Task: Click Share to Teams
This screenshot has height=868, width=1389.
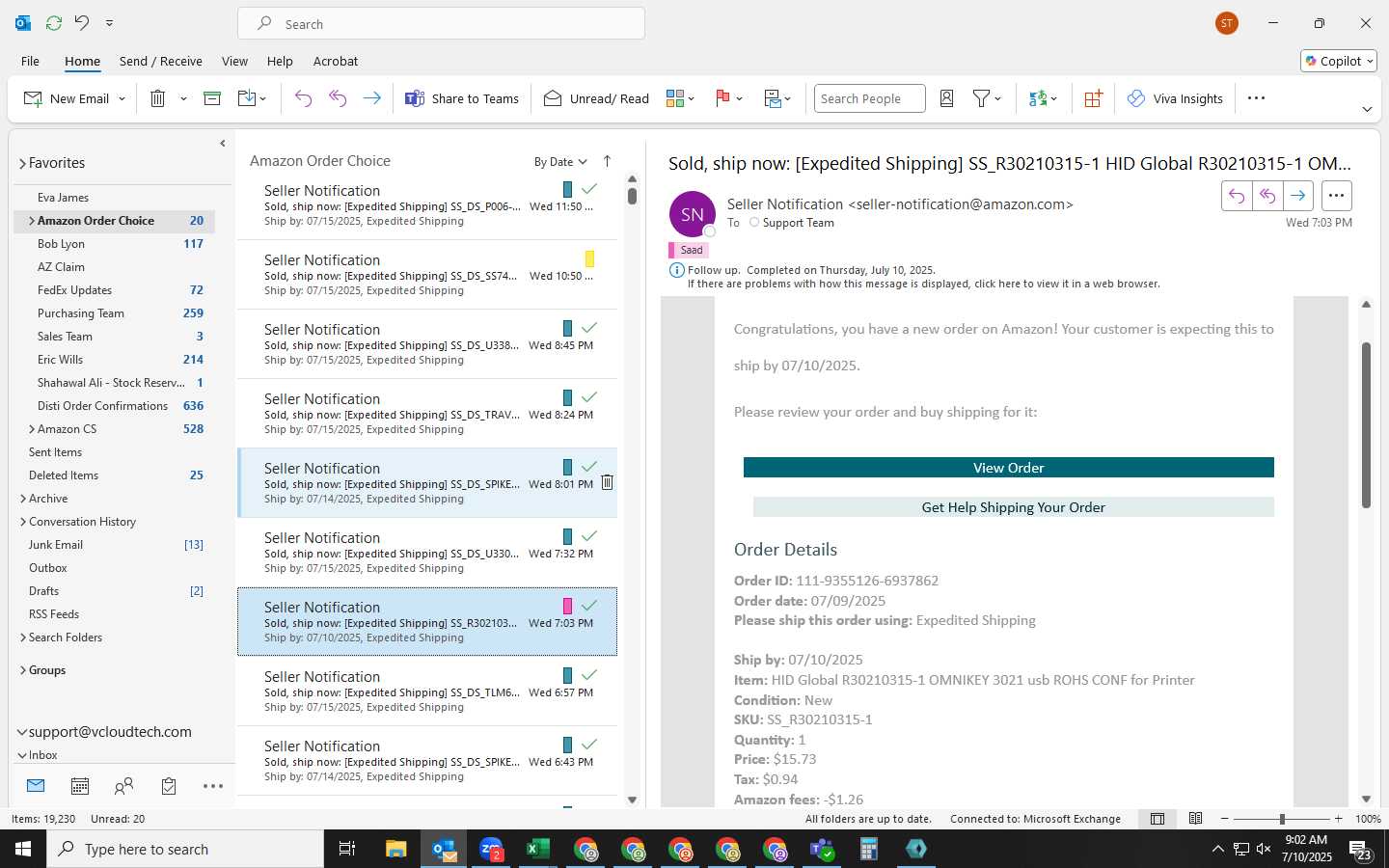Action: 462,98
